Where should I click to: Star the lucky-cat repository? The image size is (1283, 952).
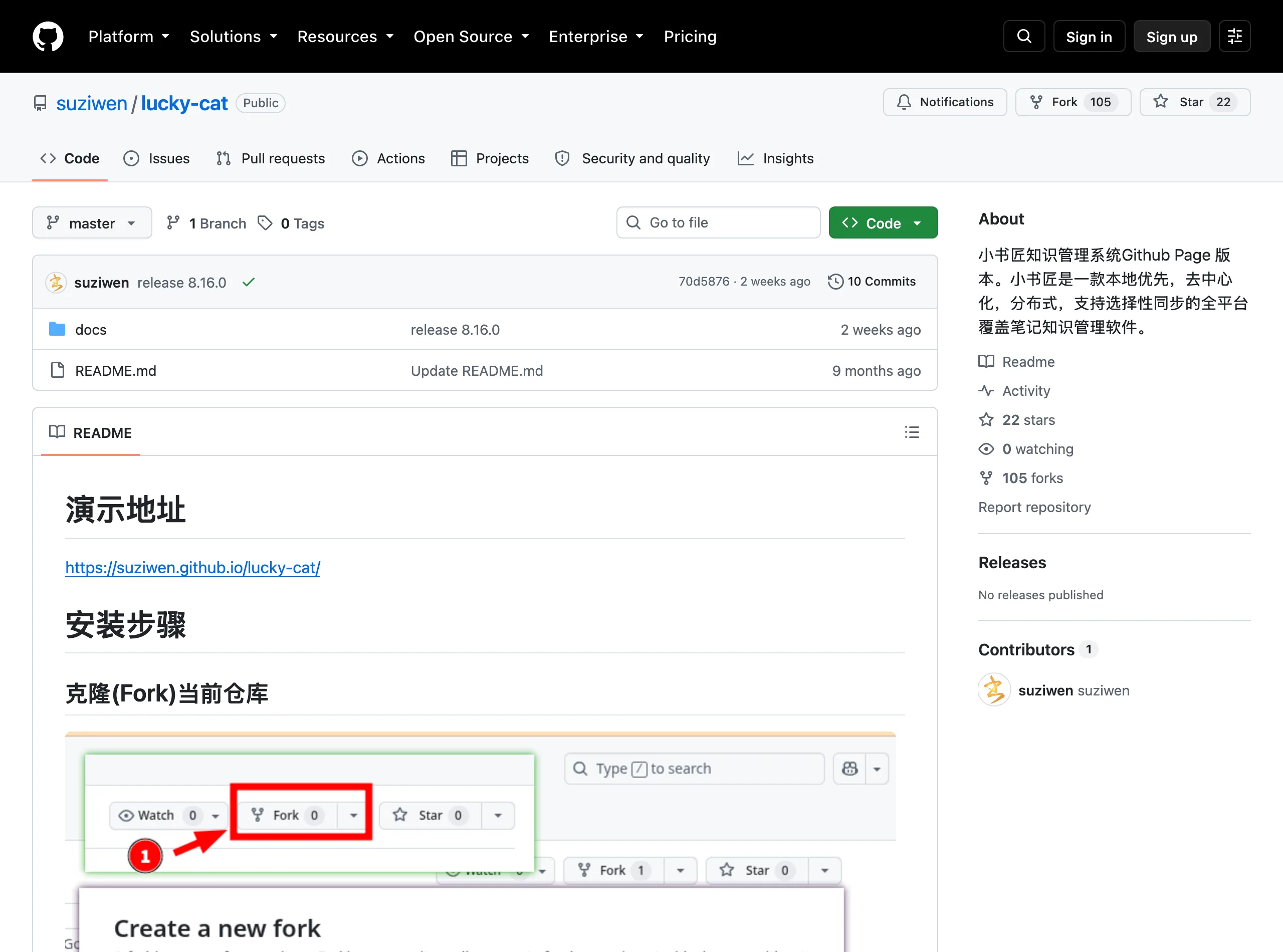(1194, 102)
